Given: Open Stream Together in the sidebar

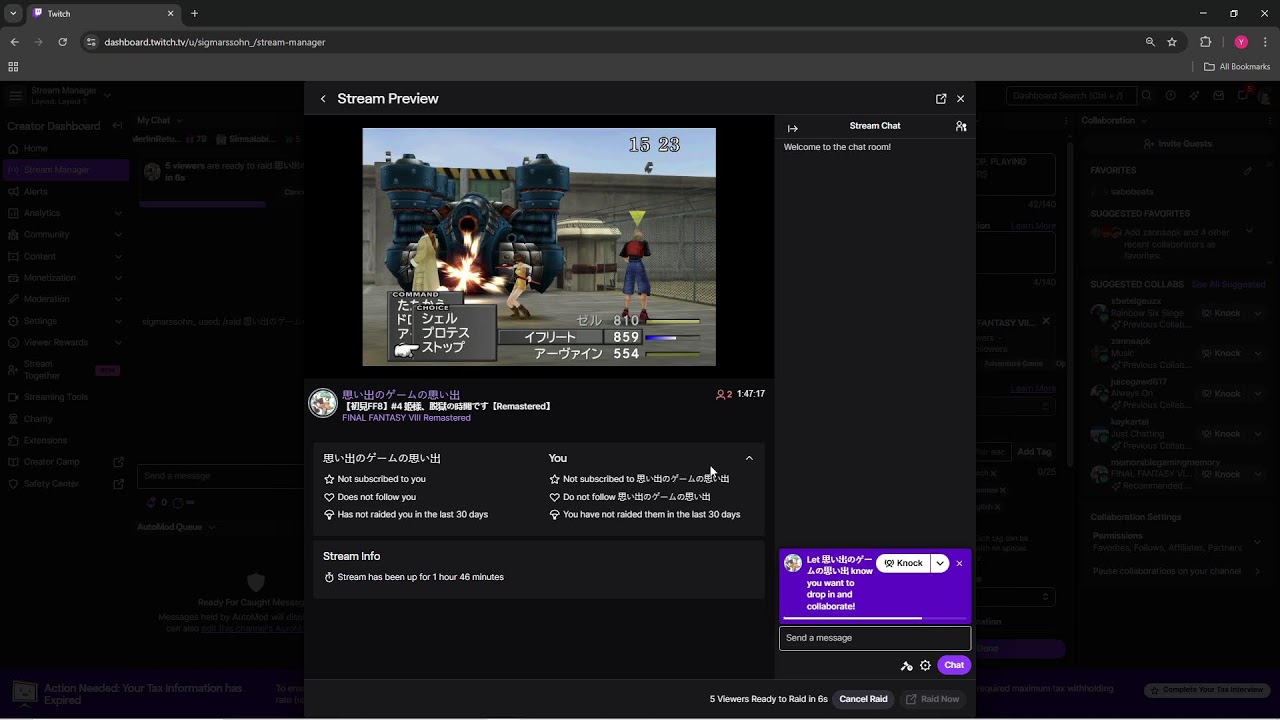Looking at the screenshot, I should click(x=66, y=370).
